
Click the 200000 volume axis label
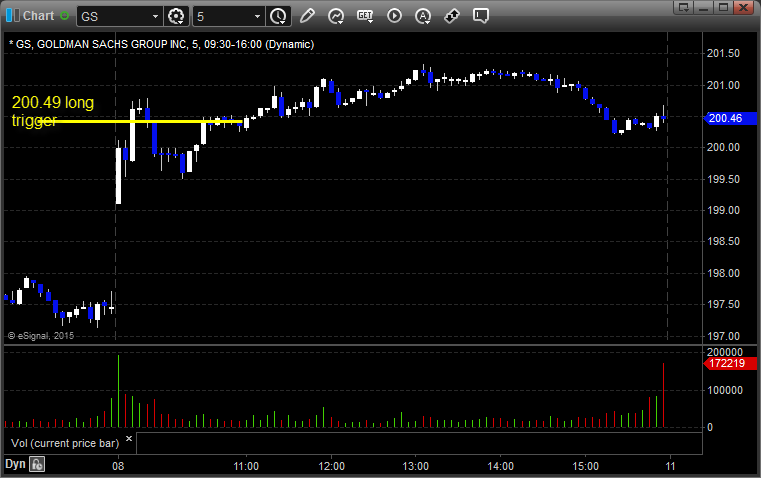[x=725, y=352]
